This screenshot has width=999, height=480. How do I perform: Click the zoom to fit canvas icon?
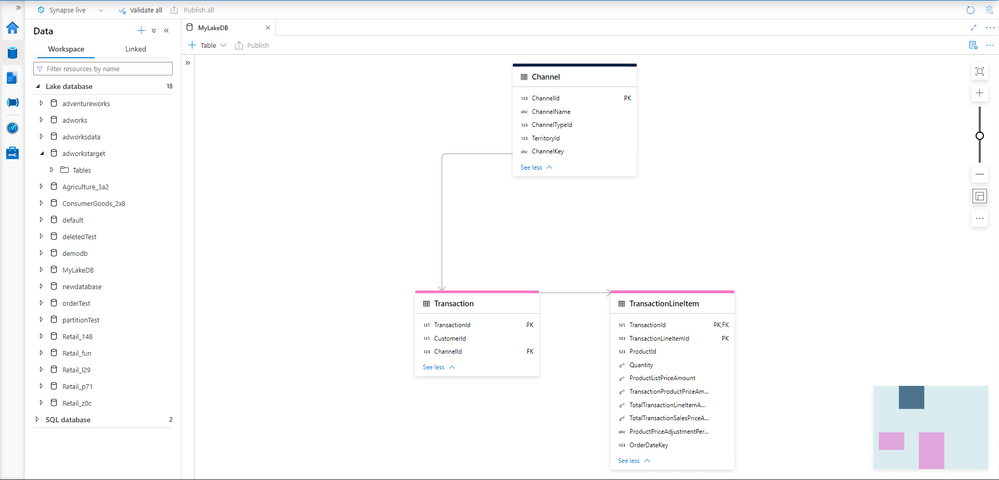pos(980,71)
